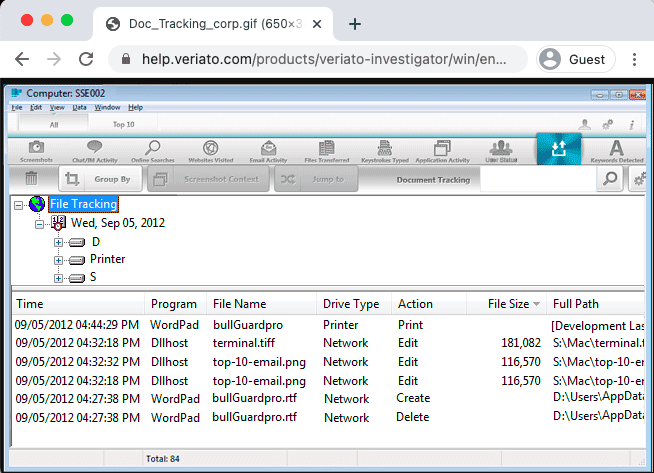The width and height of the screenshot is (654, 473).
Task: Open the Data menu
Action: coord(79,108)
